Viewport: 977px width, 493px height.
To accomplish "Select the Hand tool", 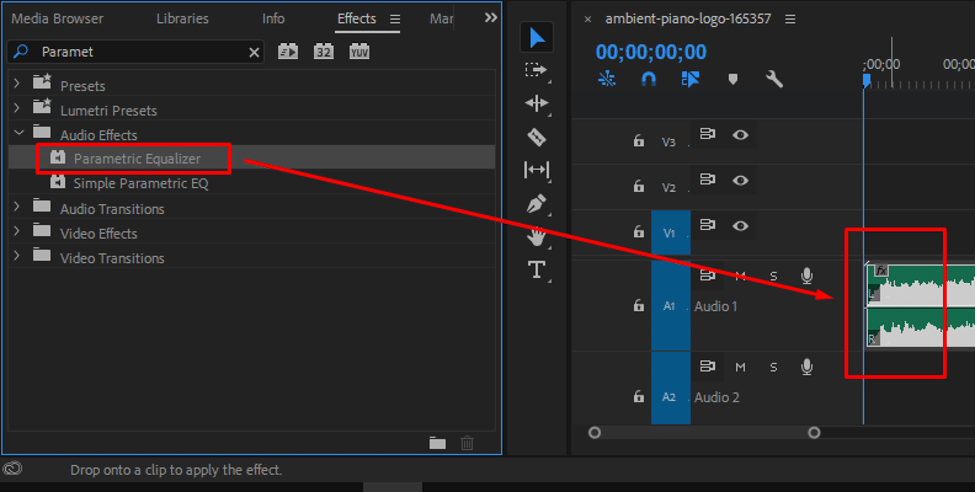I will pos(536,236).
